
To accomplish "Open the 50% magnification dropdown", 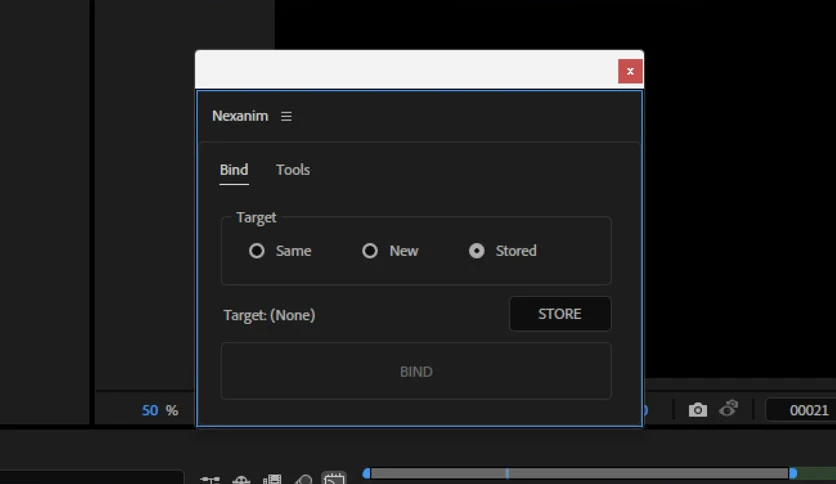I will (x=159, y=410).
